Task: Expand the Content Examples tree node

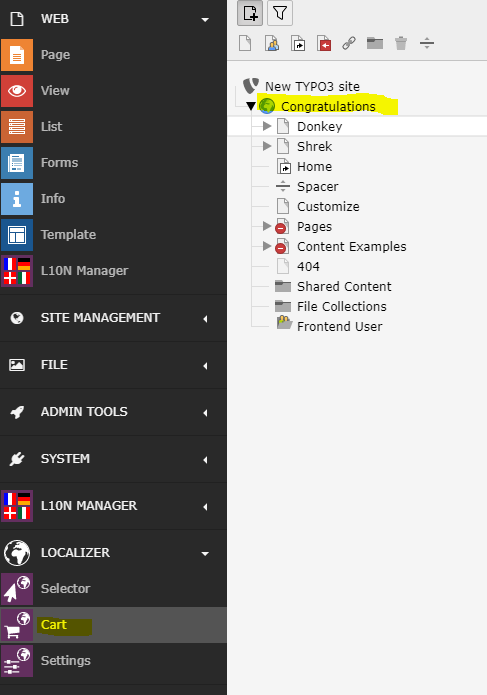Action: (267, 246)
